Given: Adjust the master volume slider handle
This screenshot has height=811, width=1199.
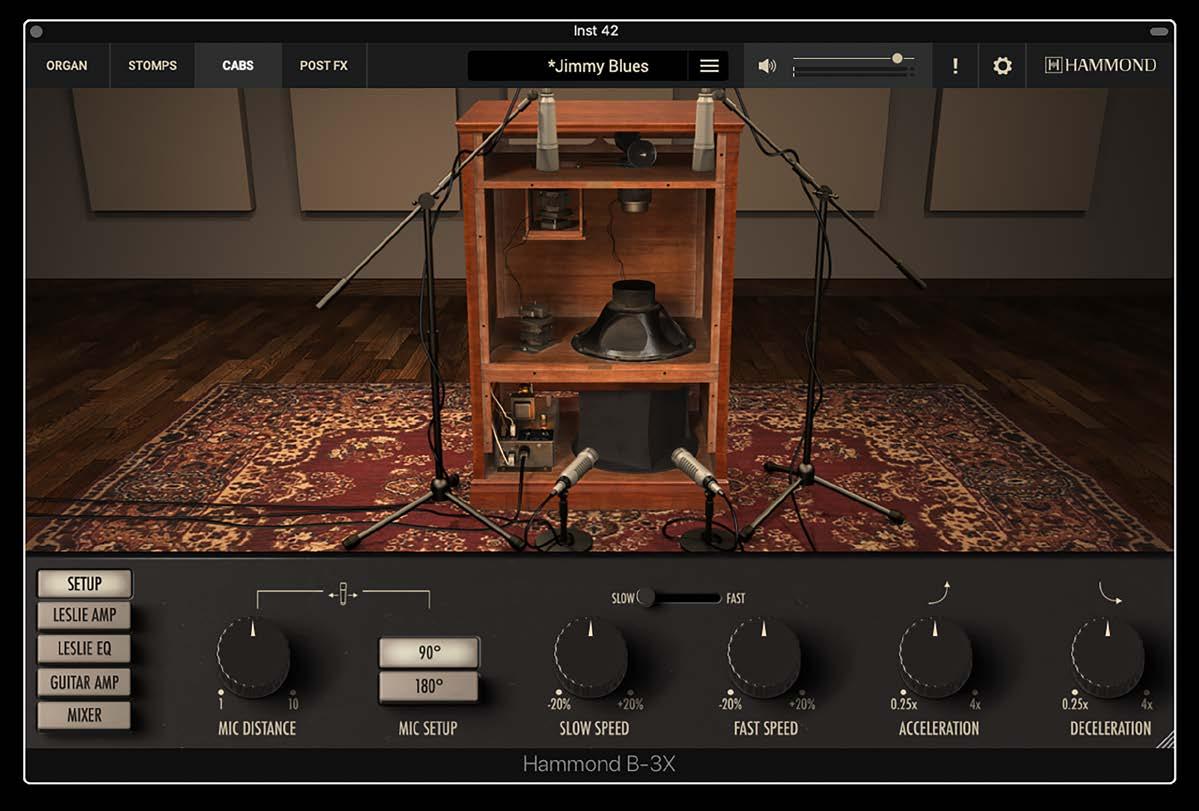Looking at the screenshot, I should 898,58.
